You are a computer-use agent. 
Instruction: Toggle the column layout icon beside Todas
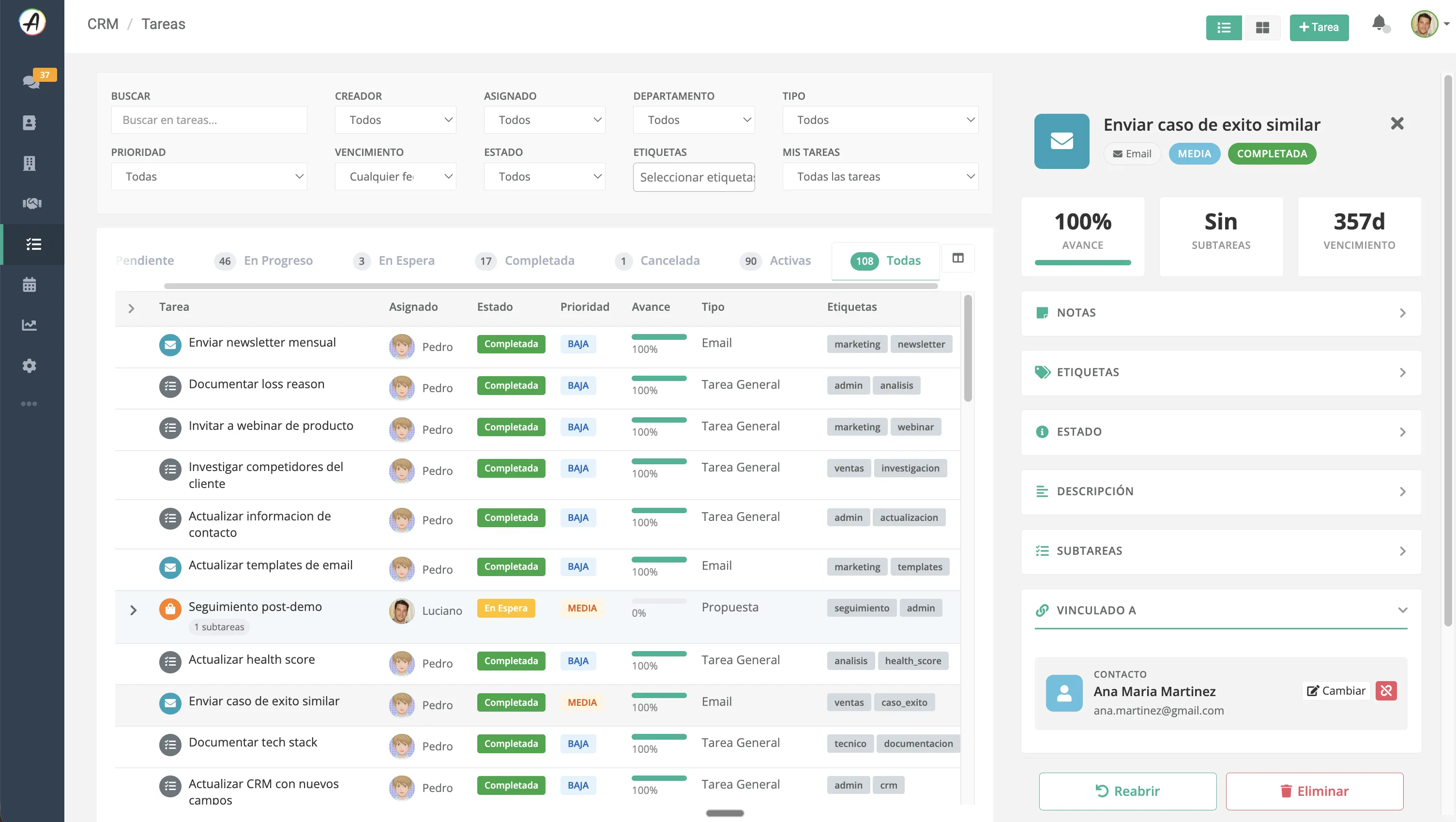click(x=958, y=259)
